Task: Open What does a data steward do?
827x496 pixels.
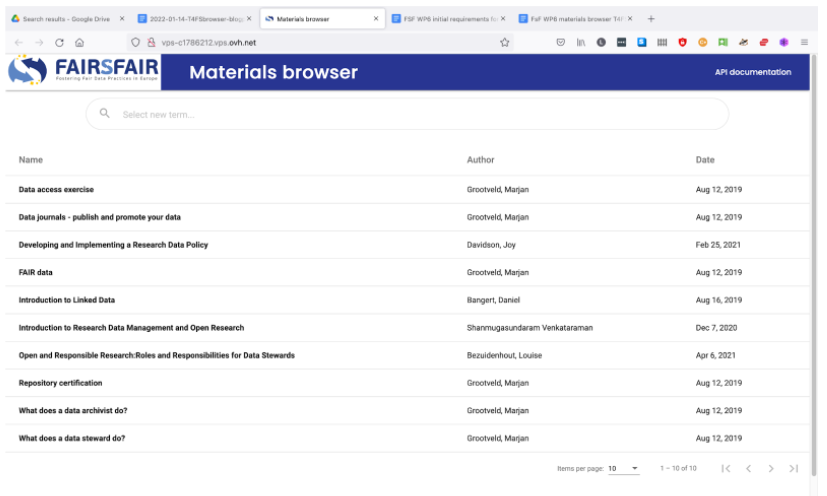Action: (72, 438)
